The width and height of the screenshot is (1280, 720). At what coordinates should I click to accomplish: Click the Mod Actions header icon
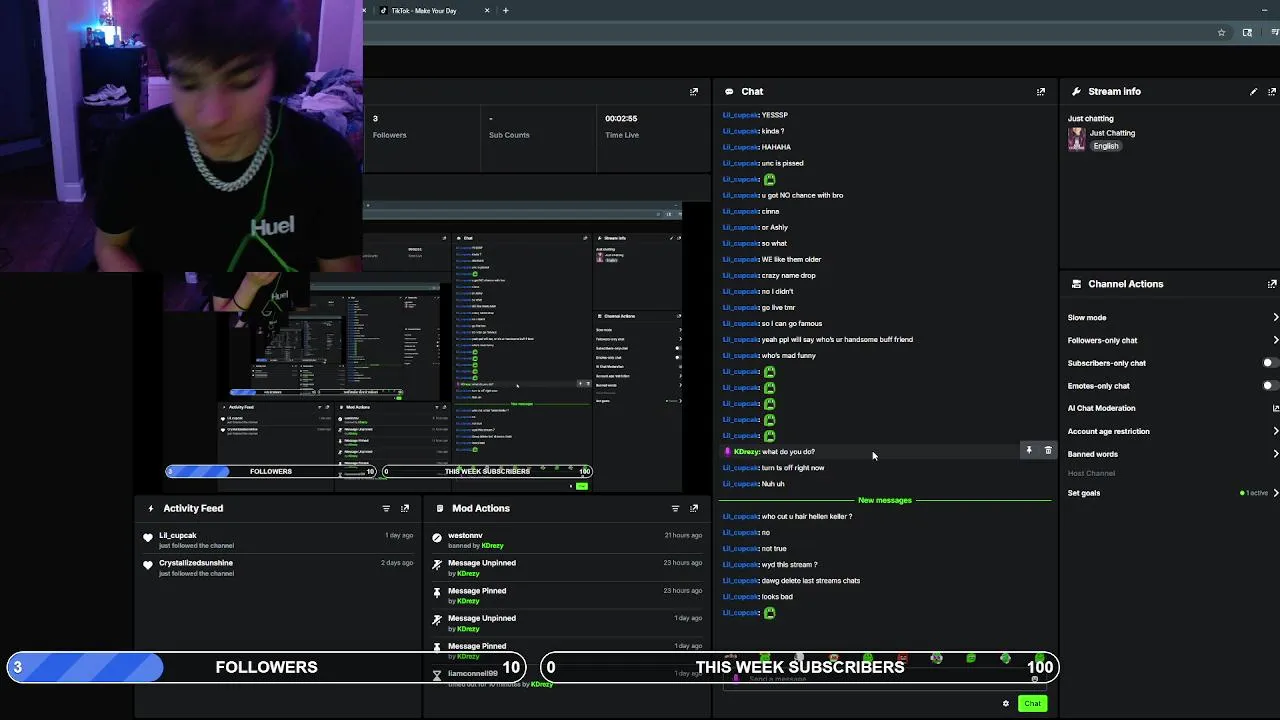pyautogui.click(x=440, y=508)
